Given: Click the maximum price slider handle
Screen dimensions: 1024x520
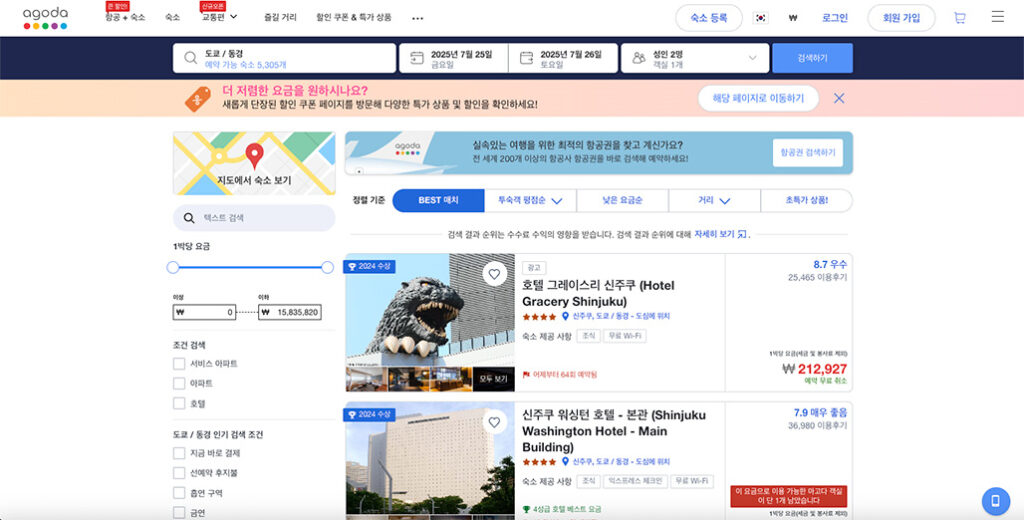Looking at the screenshot, I should pyautogui.click(x=328, y=267).
